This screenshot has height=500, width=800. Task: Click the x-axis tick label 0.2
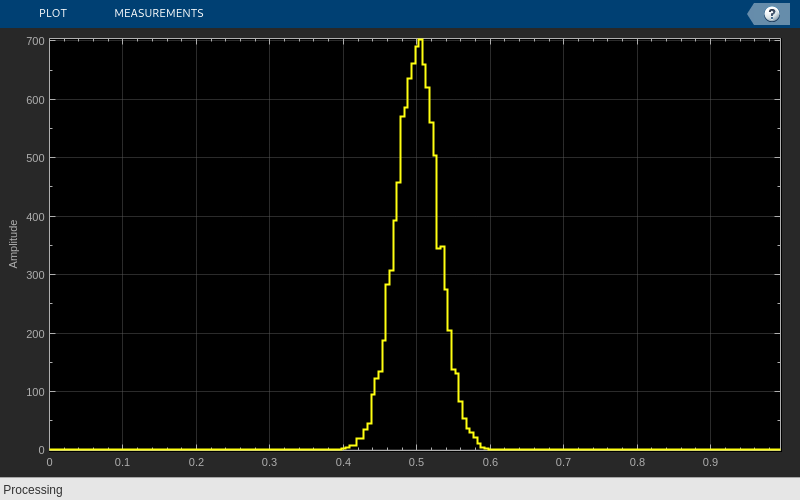coord(196,462)
